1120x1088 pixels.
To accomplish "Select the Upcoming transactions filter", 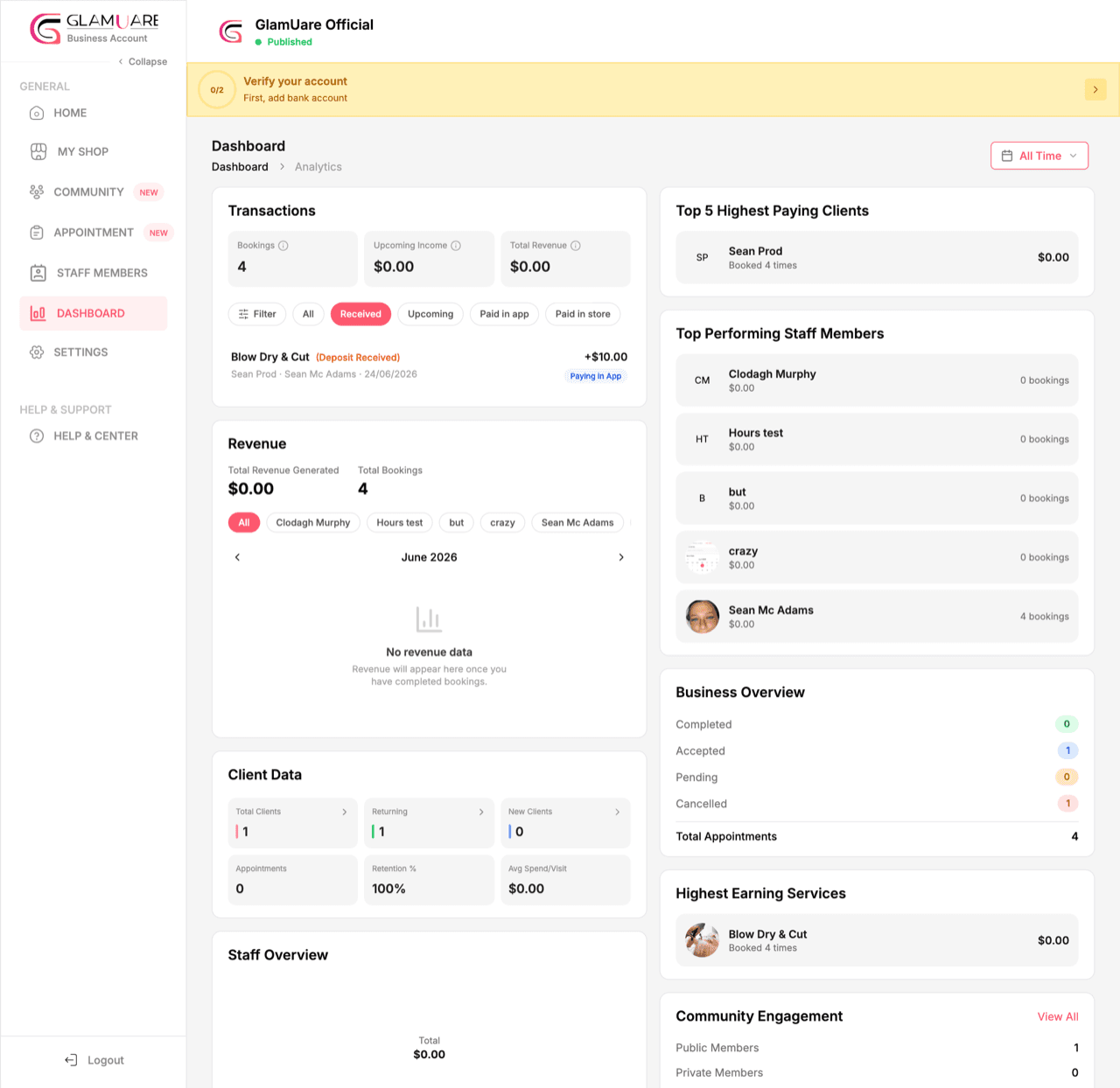I will point(430,314).
